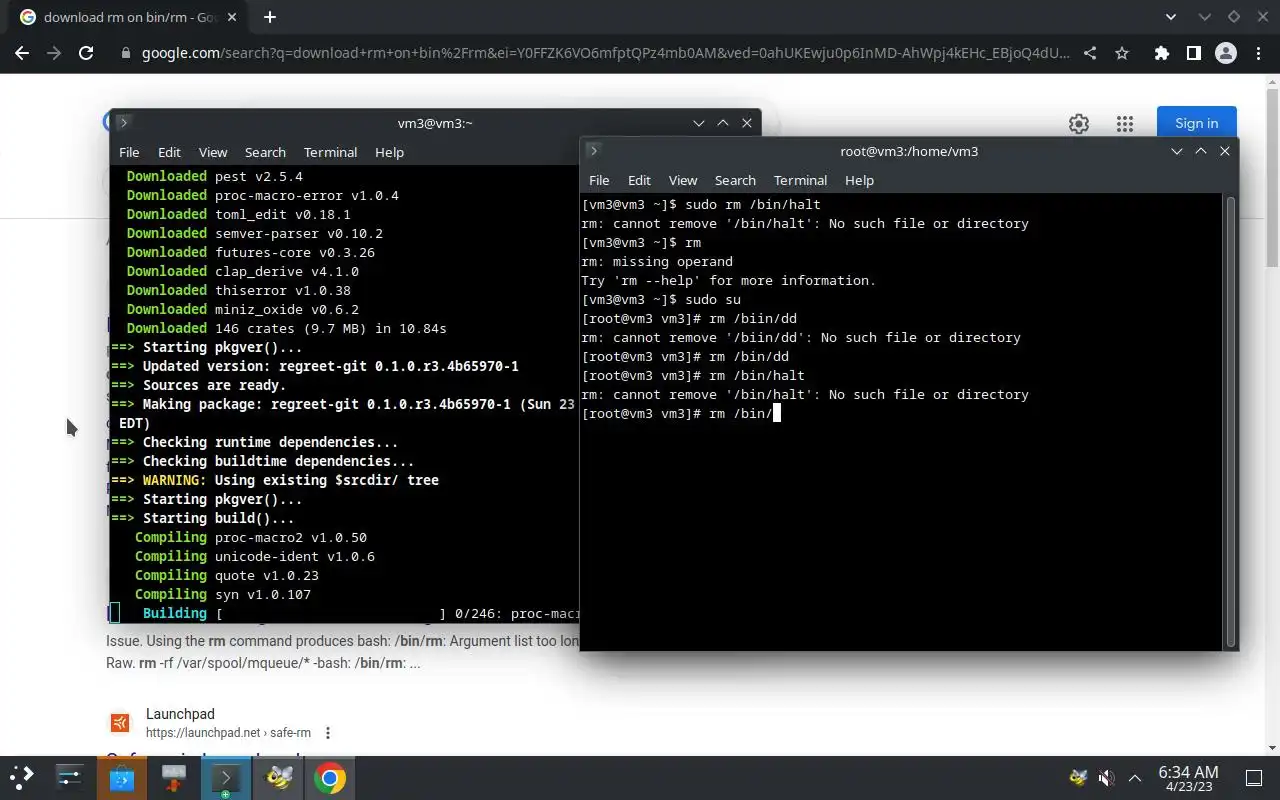Toggle Chrome side panel

[1193, 53]
